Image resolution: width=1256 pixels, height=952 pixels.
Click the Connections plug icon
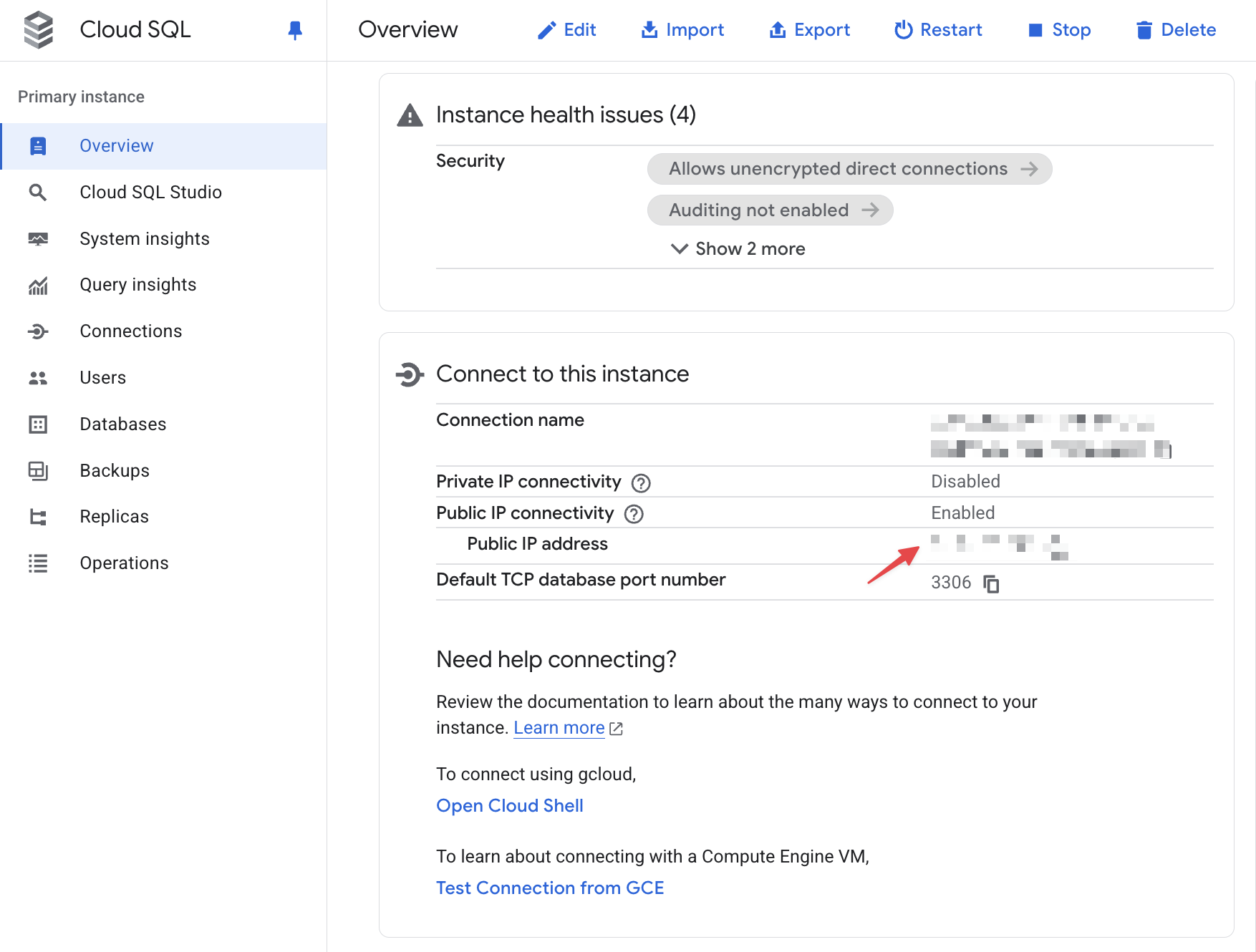click(38, 331)
